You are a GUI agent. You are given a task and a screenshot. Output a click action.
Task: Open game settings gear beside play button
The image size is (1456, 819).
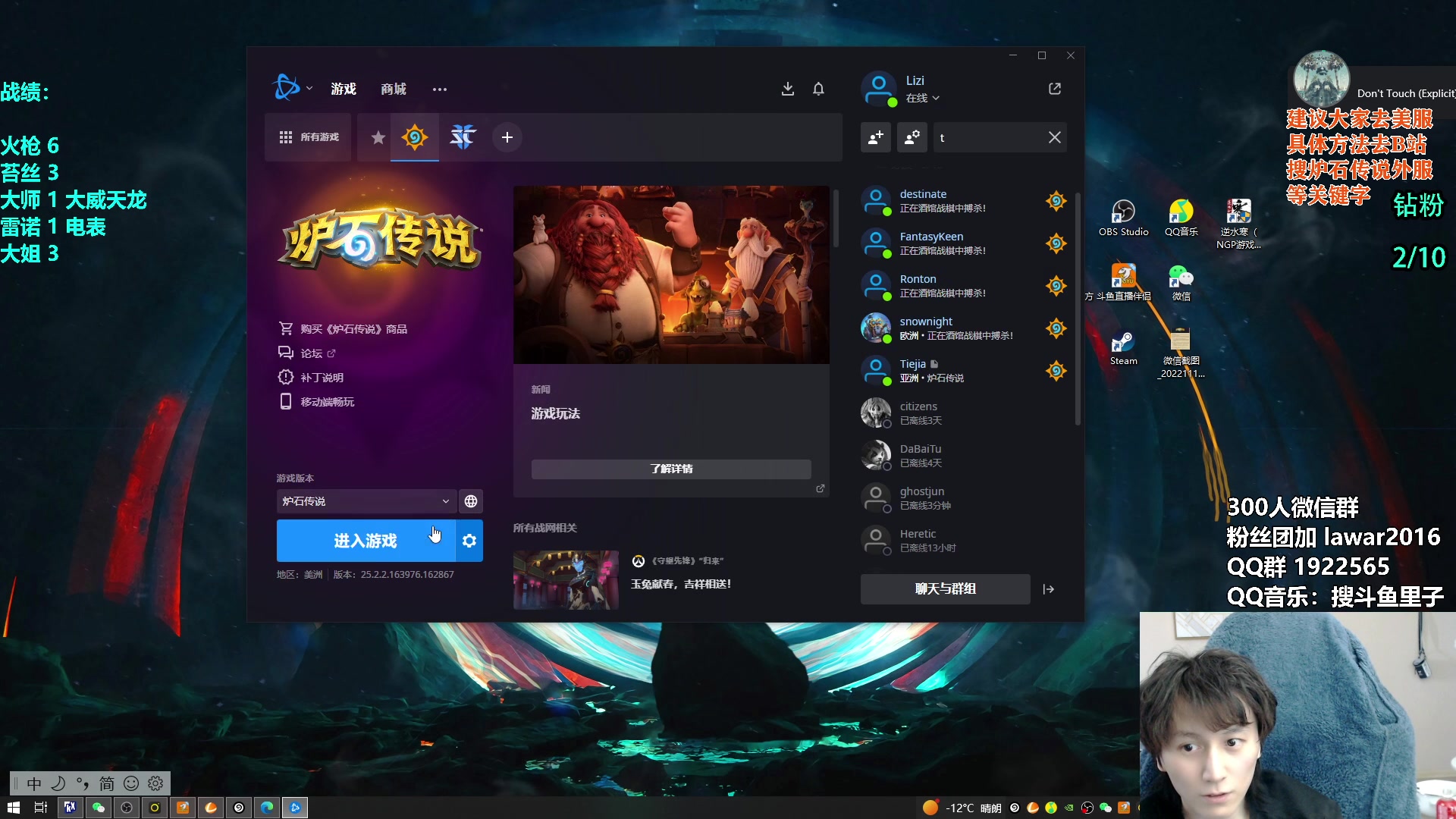469,541
